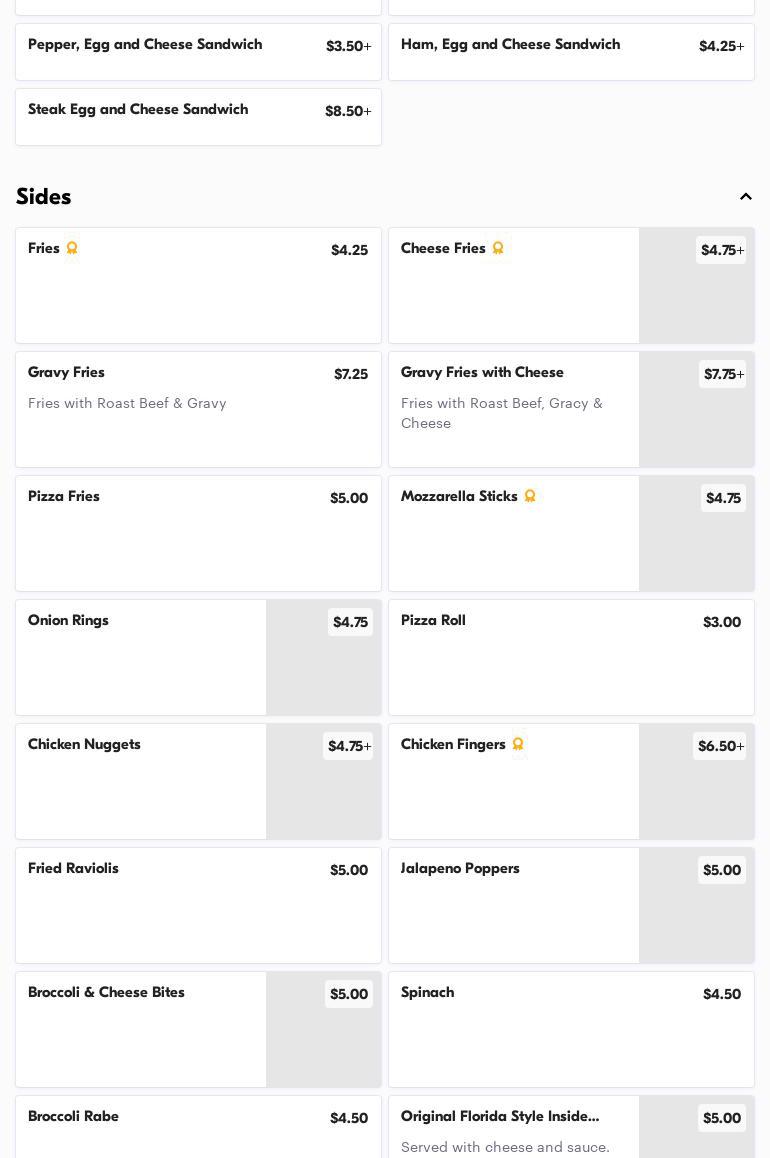Click the Gravy Fries with Cheese $7.75+ price

(723, 374)
